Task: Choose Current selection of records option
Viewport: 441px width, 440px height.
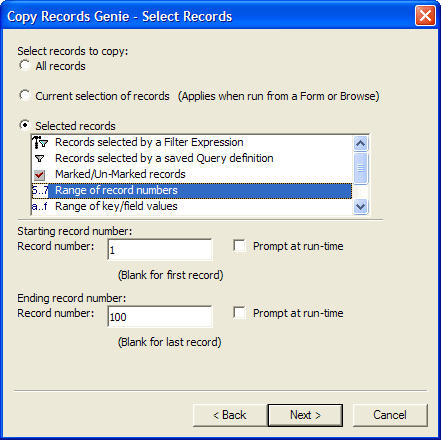Action: coord(25,95)
